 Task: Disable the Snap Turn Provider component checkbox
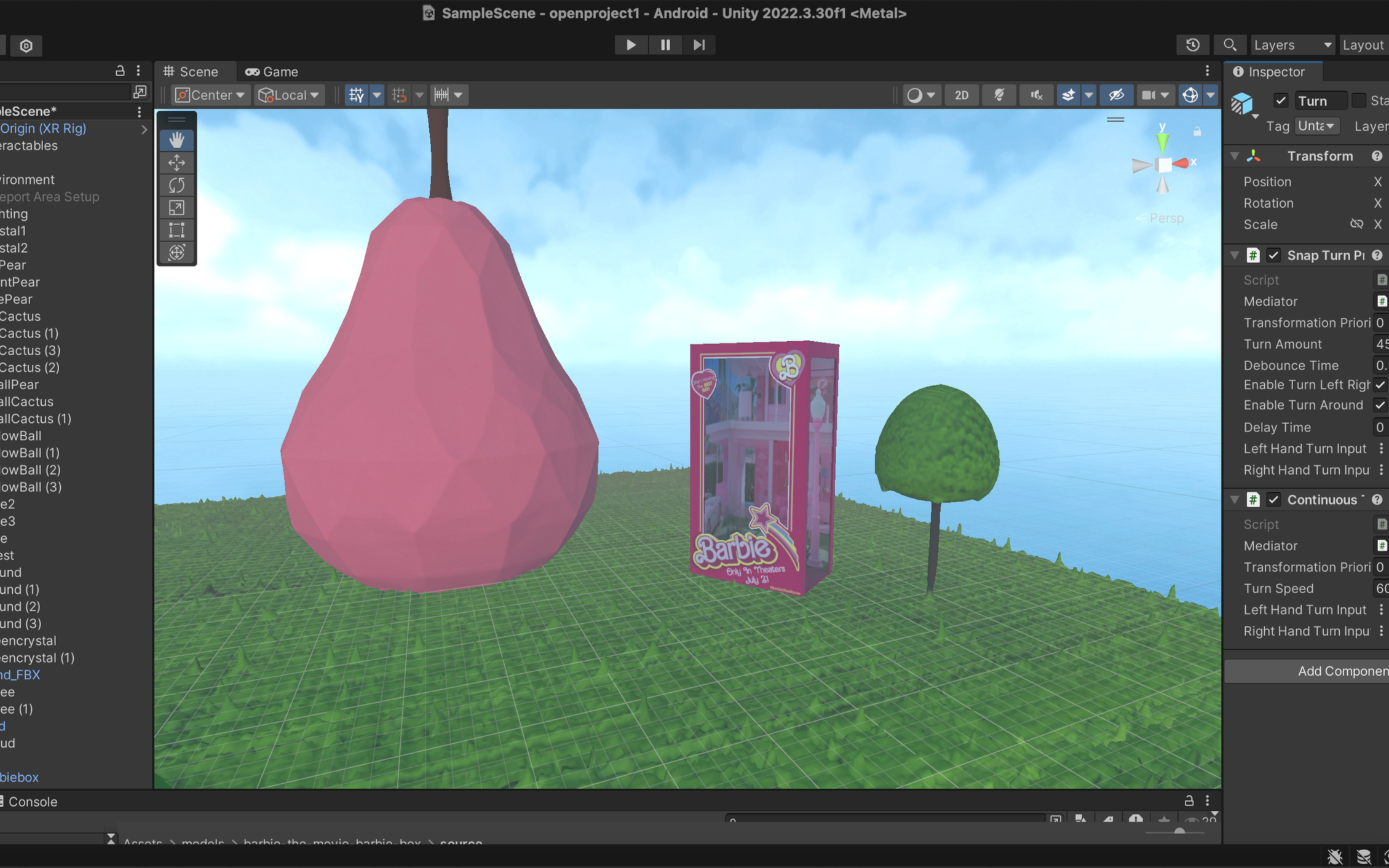tap(1273, 255)
